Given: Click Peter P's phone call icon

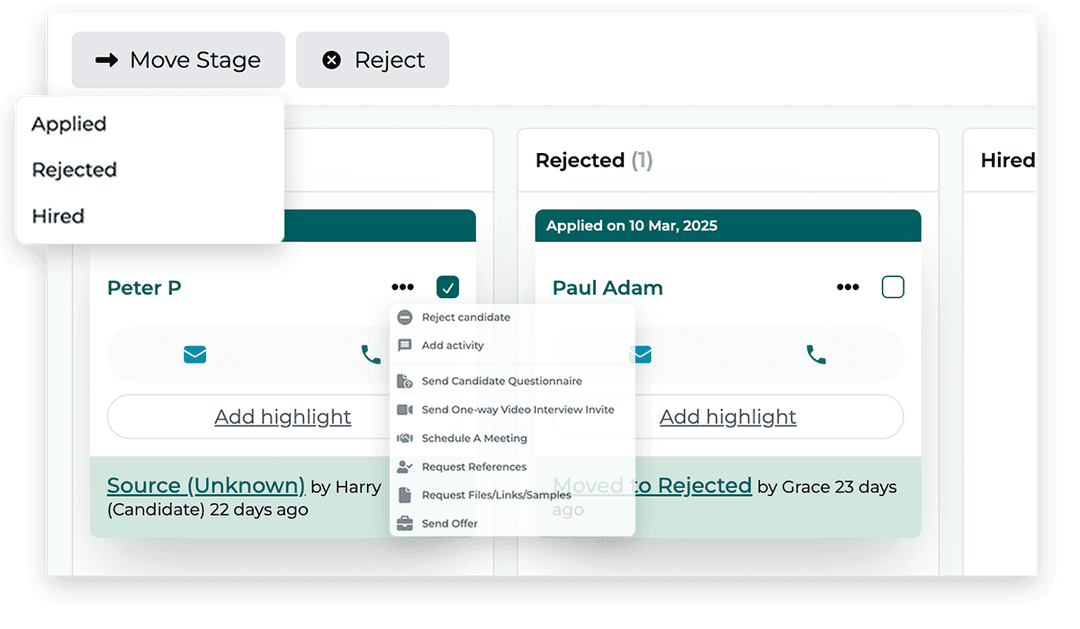Looking at the screenshot, I should click(371, 354).
